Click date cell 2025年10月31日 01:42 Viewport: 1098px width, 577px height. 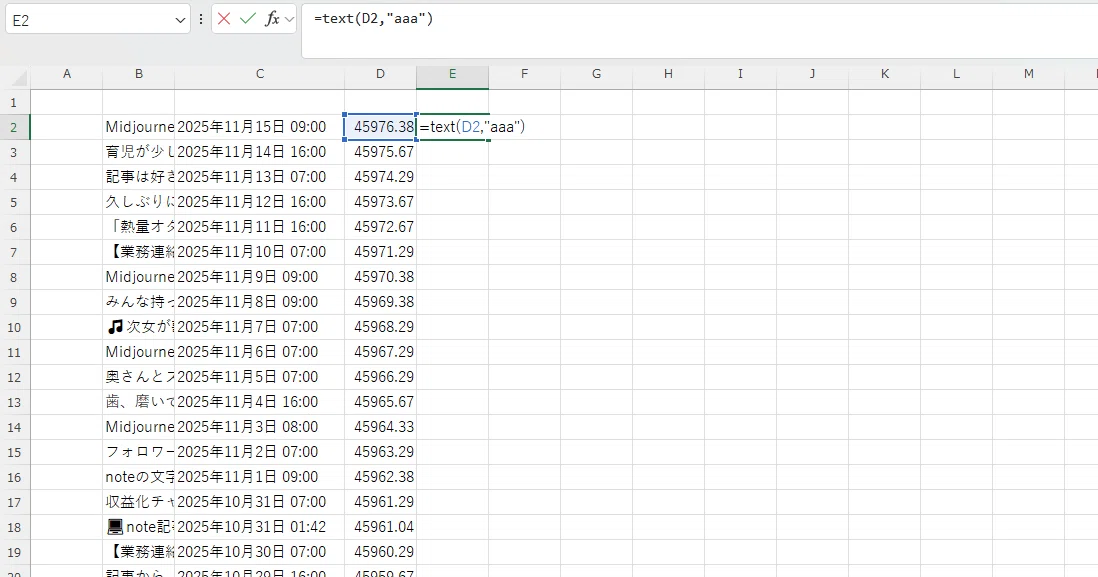(x=260, y=527)
